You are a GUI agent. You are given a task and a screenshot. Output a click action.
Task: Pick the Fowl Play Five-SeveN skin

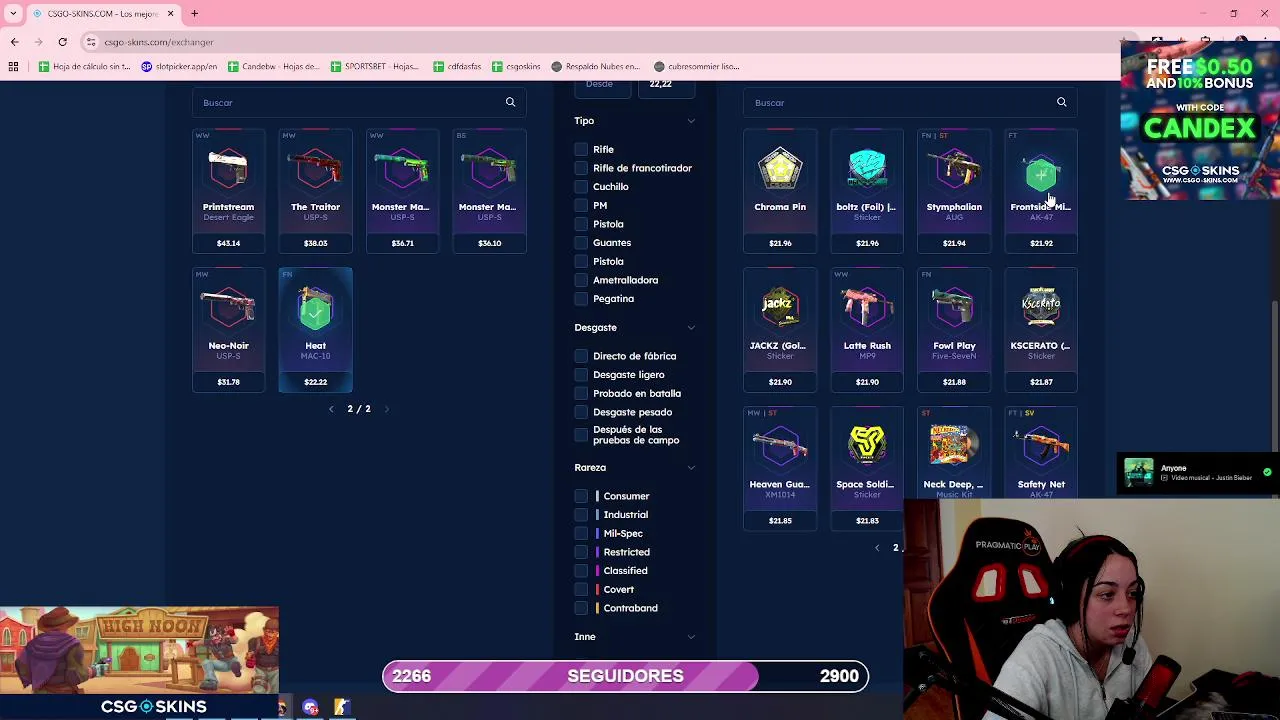coord(954,330)
